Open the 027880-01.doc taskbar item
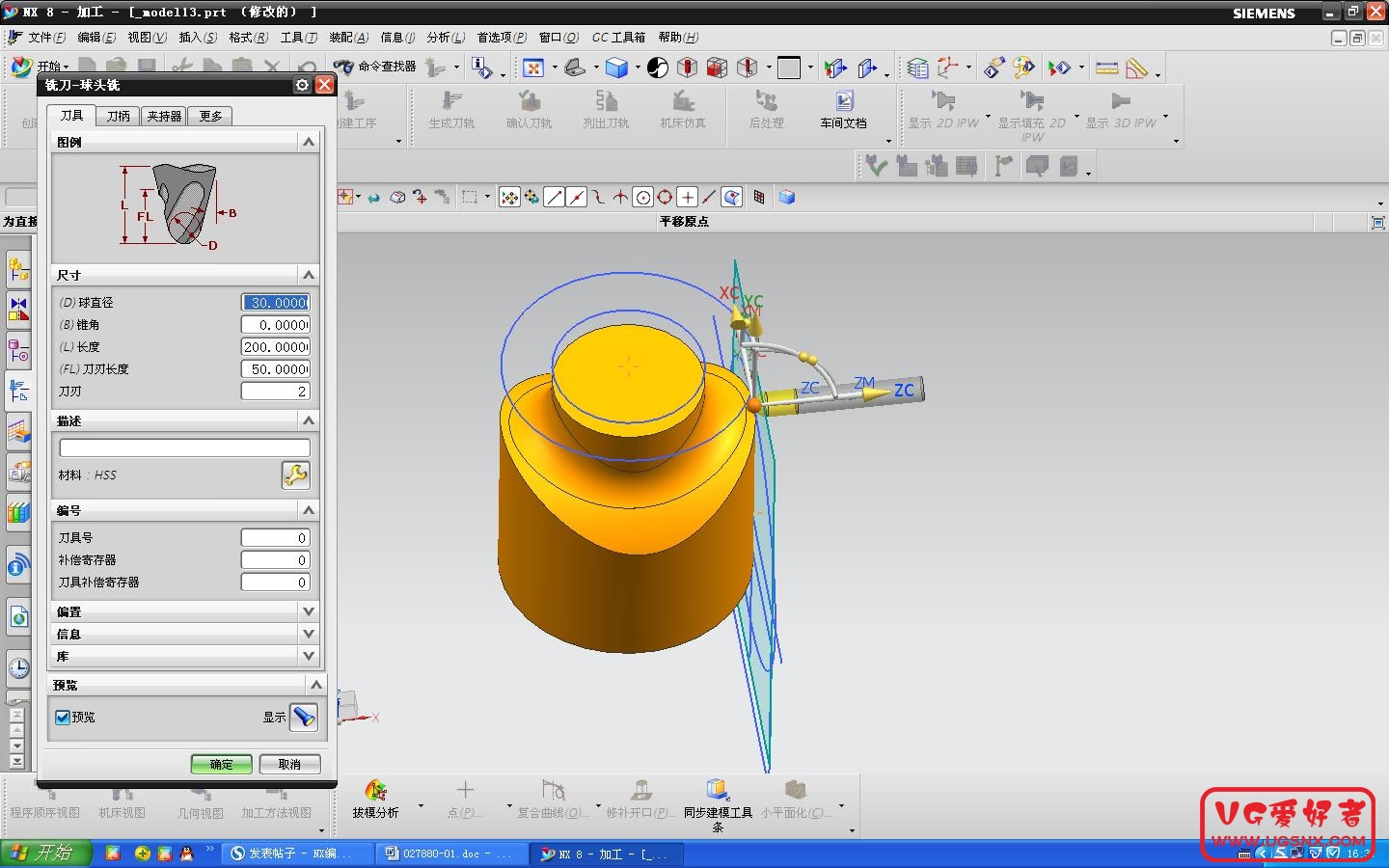The image size is (1389, 868). [450, 854]
